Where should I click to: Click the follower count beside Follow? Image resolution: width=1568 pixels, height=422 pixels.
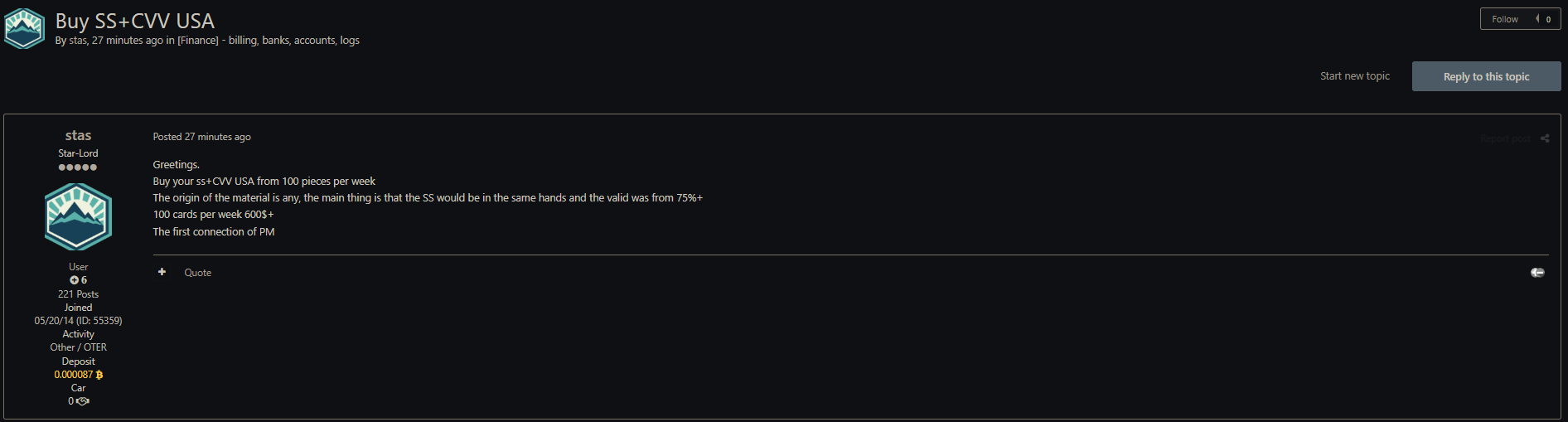tap(1547, 19)
